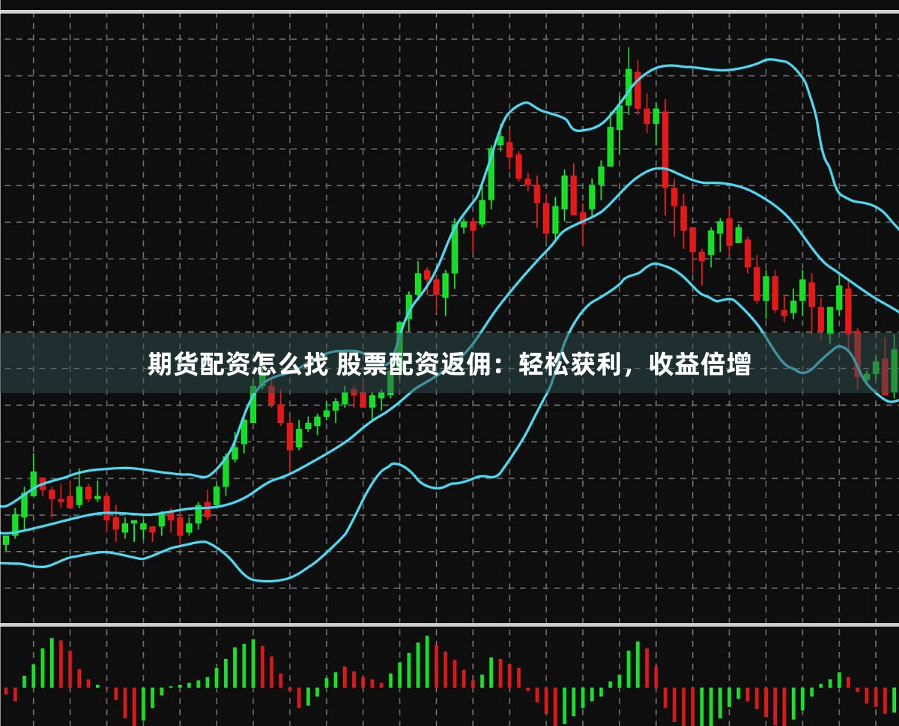899x726 pixels.
Task: Click red histogram bars at far right edge
Action: [886, 698]
